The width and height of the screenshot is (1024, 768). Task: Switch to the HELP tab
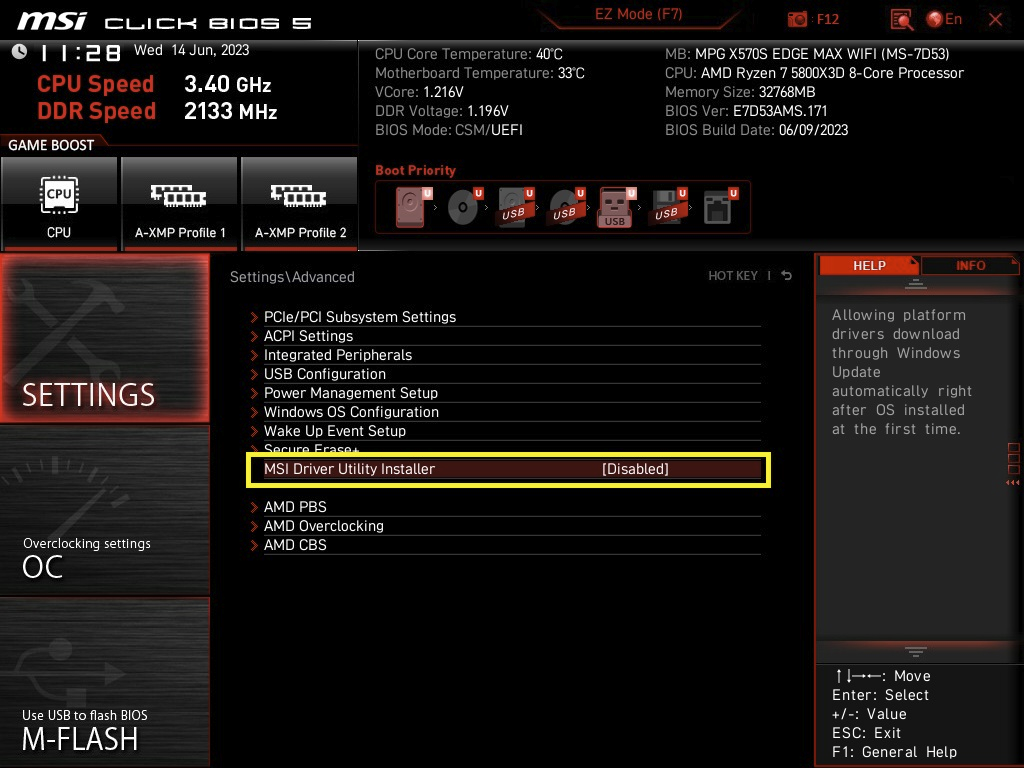coord(869,265)
